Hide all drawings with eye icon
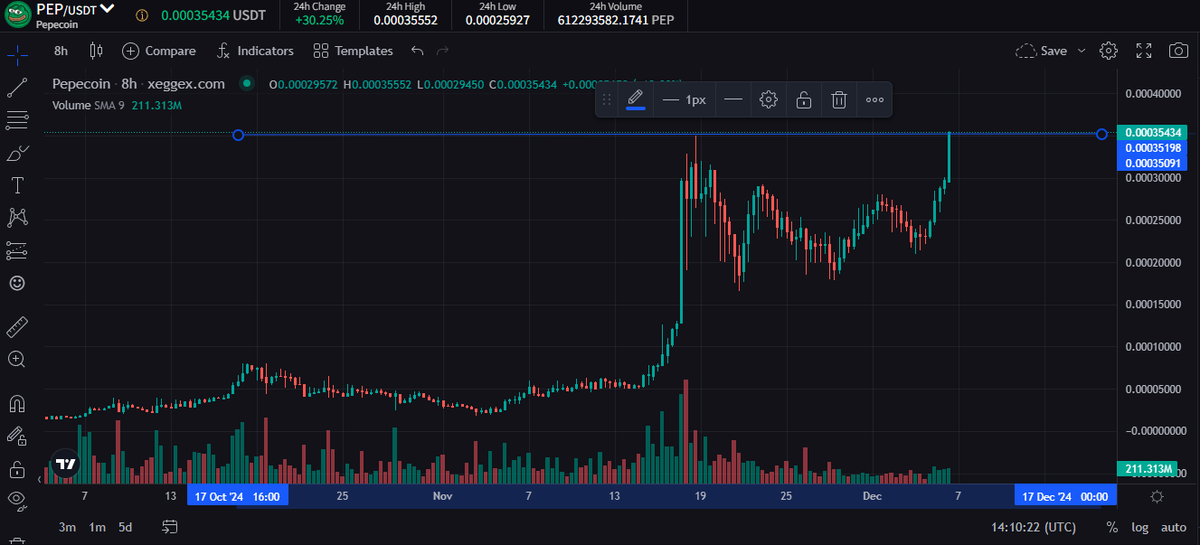Screen dimensions: 1200x545 (17, 499)
